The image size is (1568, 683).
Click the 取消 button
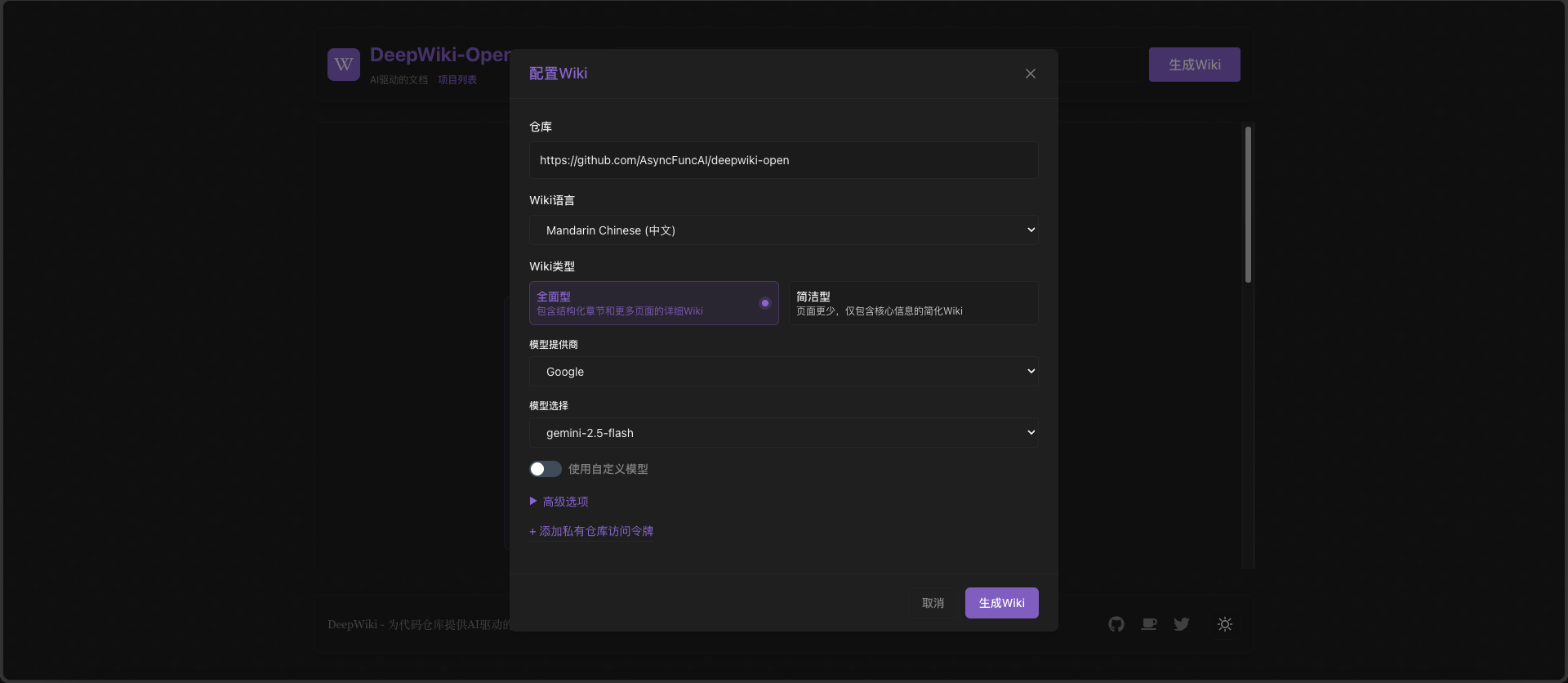coord(933,603)
